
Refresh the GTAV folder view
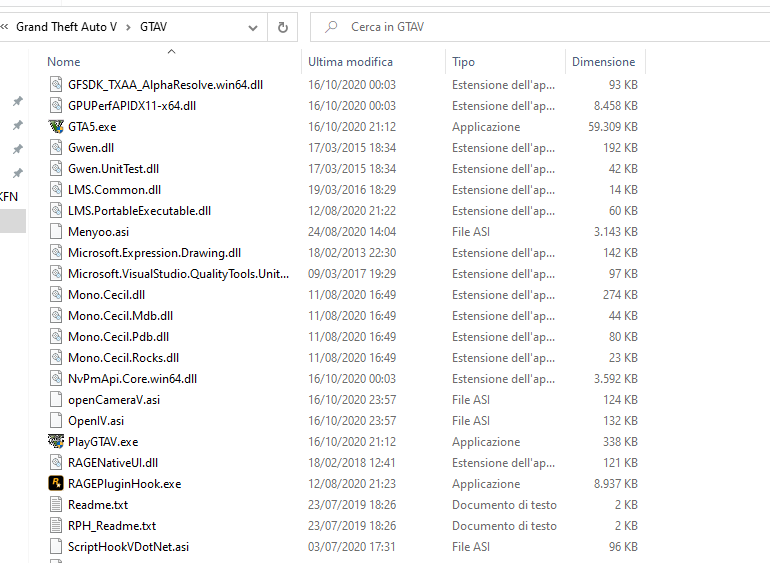283,27
